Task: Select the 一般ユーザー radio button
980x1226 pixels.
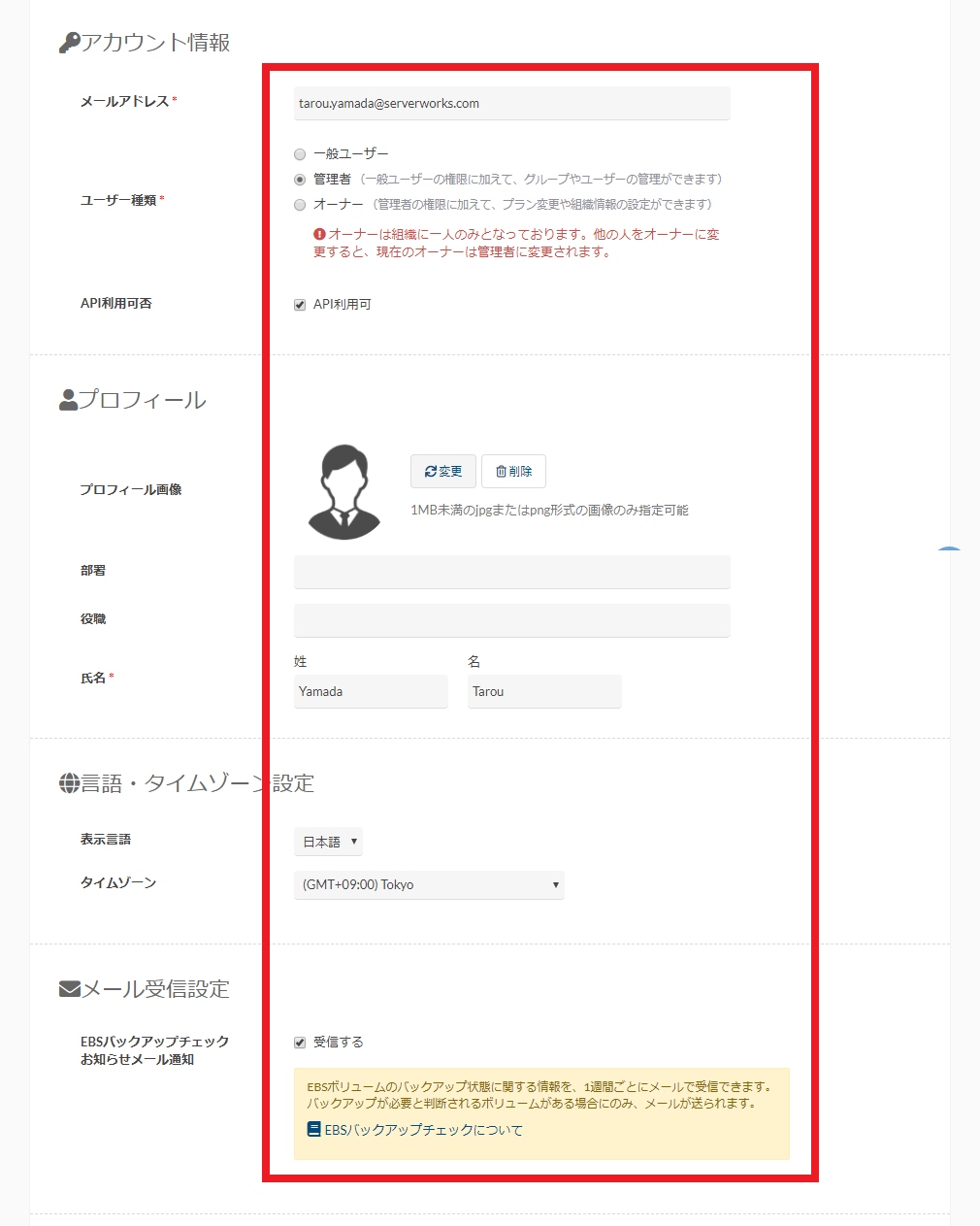Action: tap(300, 154)
